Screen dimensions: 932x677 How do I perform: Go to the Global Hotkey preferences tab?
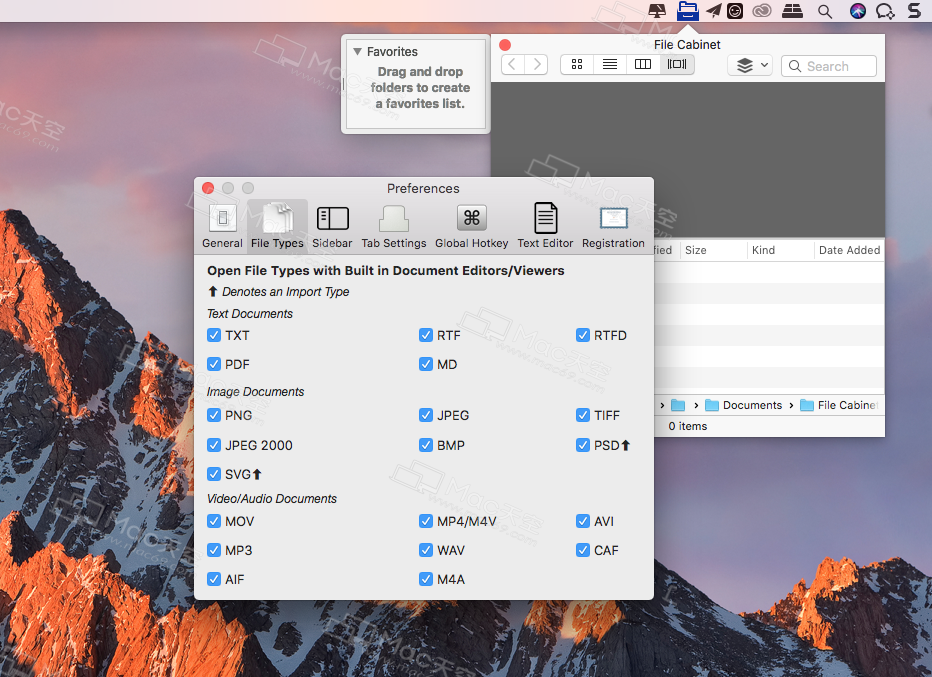(471, 226)
